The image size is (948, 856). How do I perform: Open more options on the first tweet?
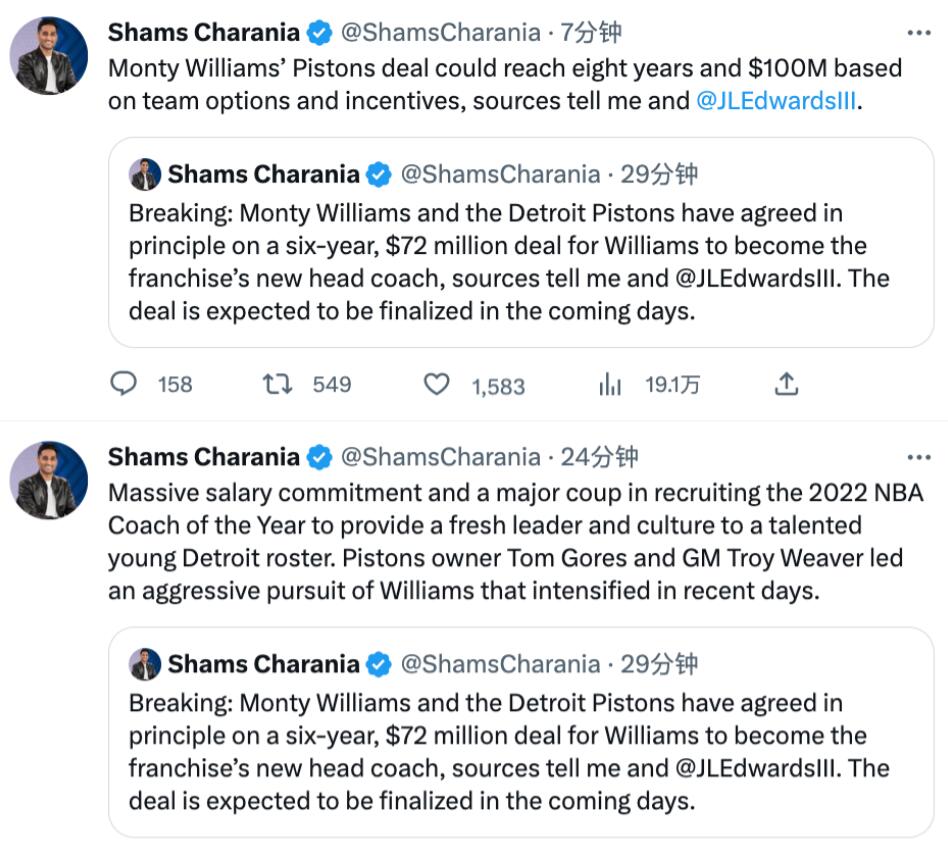[918, 33]
